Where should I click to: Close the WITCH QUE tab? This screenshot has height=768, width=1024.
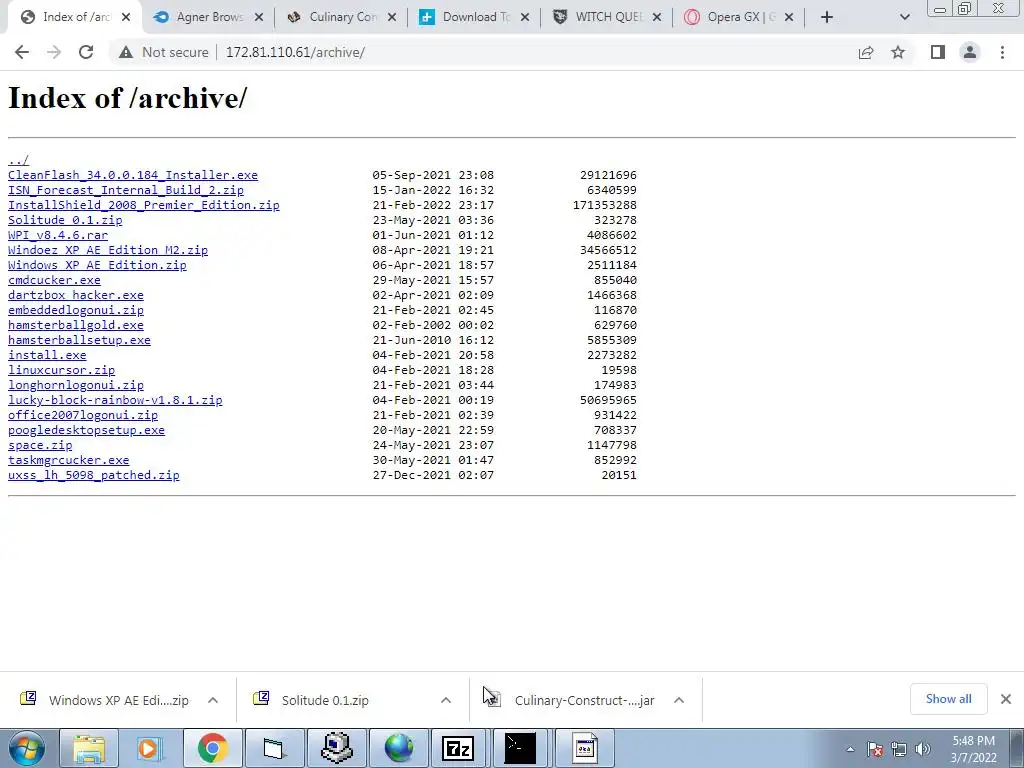click(x=658, y=18)
